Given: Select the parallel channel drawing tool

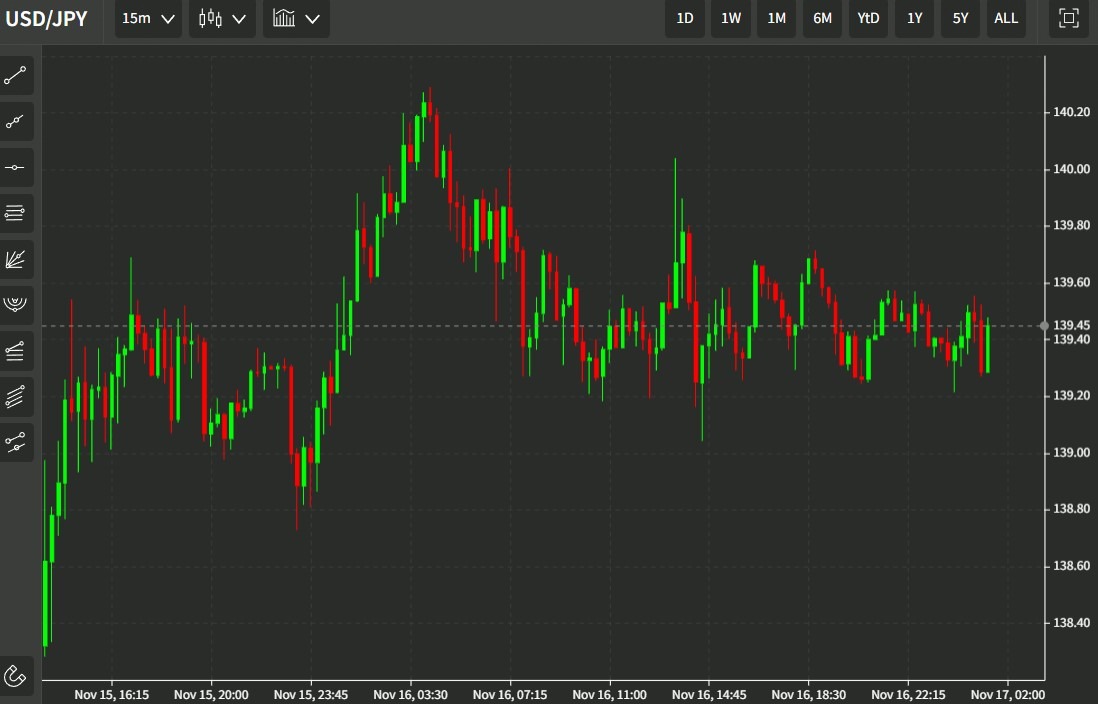Looking at the screenshot, I should coord(15,396).
